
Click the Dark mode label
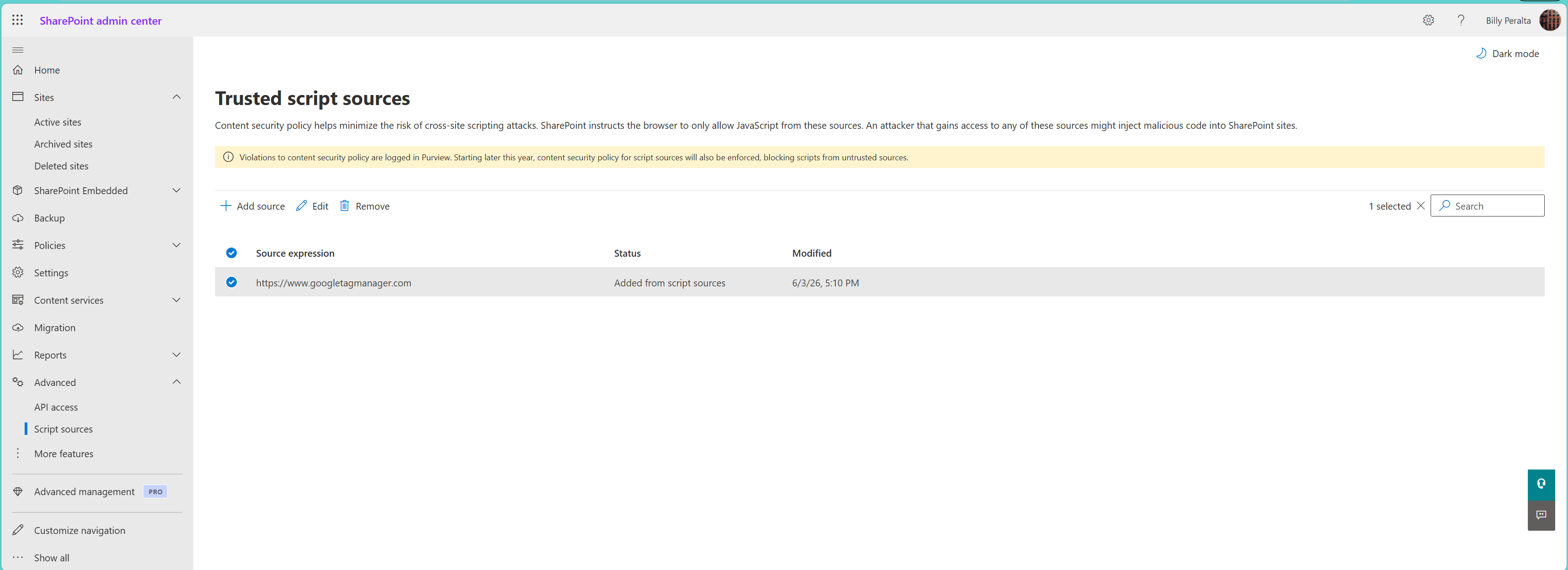click(x=1515, y=53)
